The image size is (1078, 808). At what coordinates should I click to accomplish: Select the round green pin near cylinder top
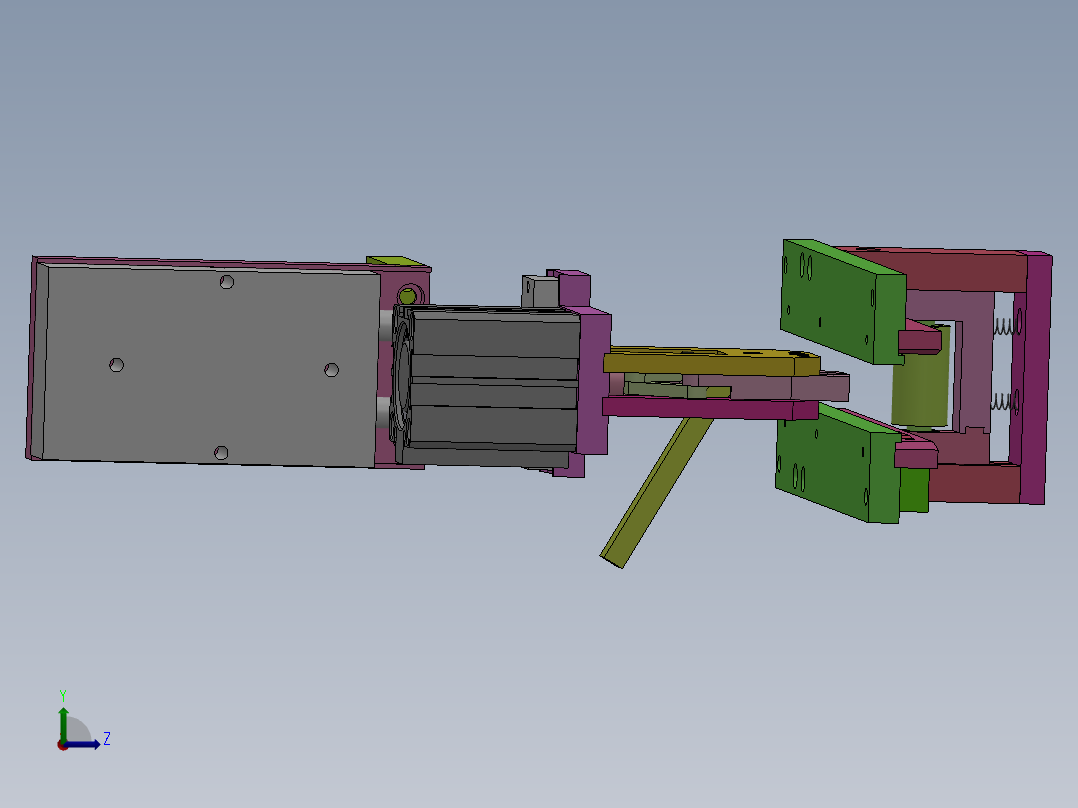coord(407,296)
